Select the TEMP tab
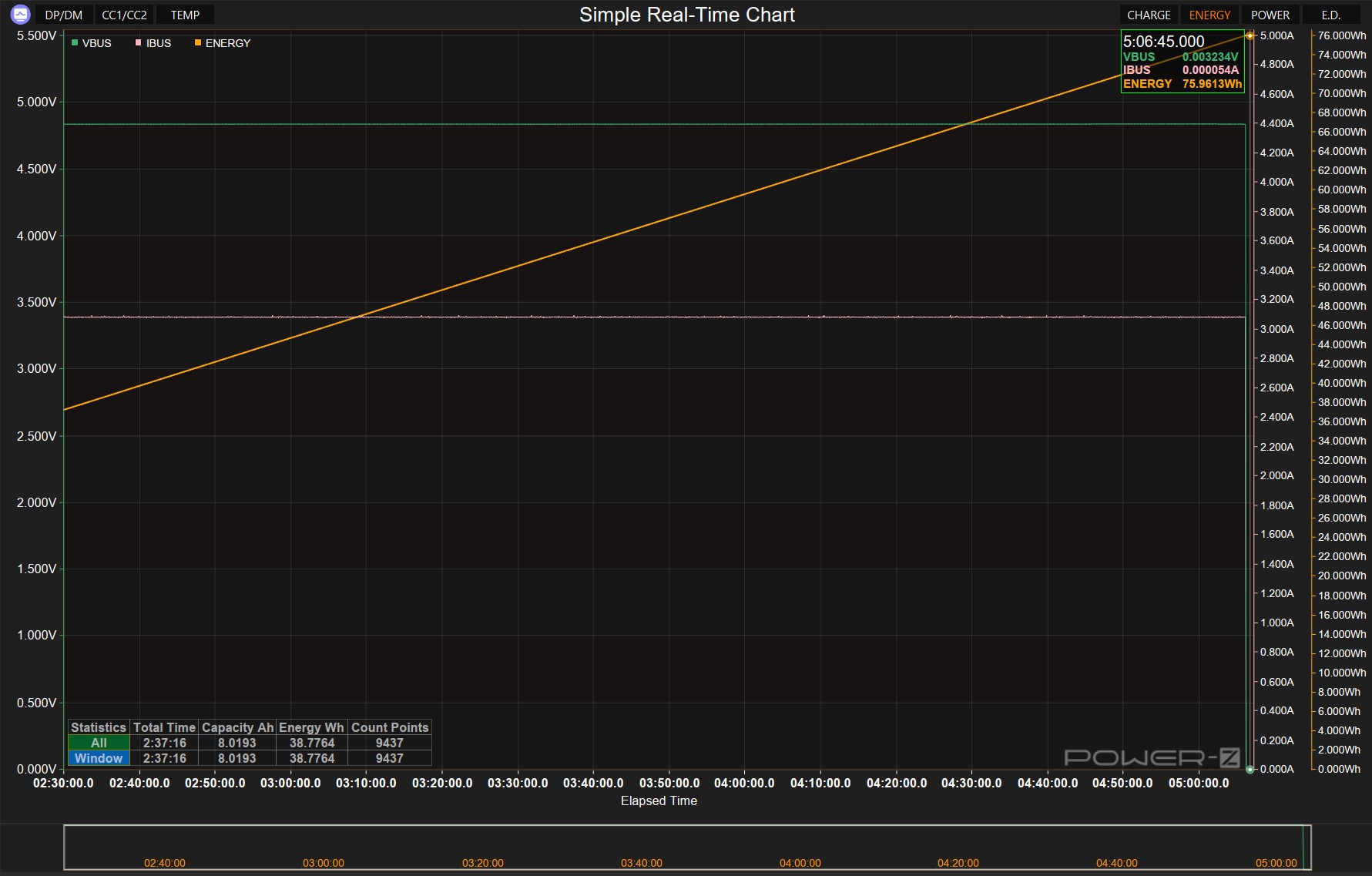1372x876 pixels. (x=185, y=15)
